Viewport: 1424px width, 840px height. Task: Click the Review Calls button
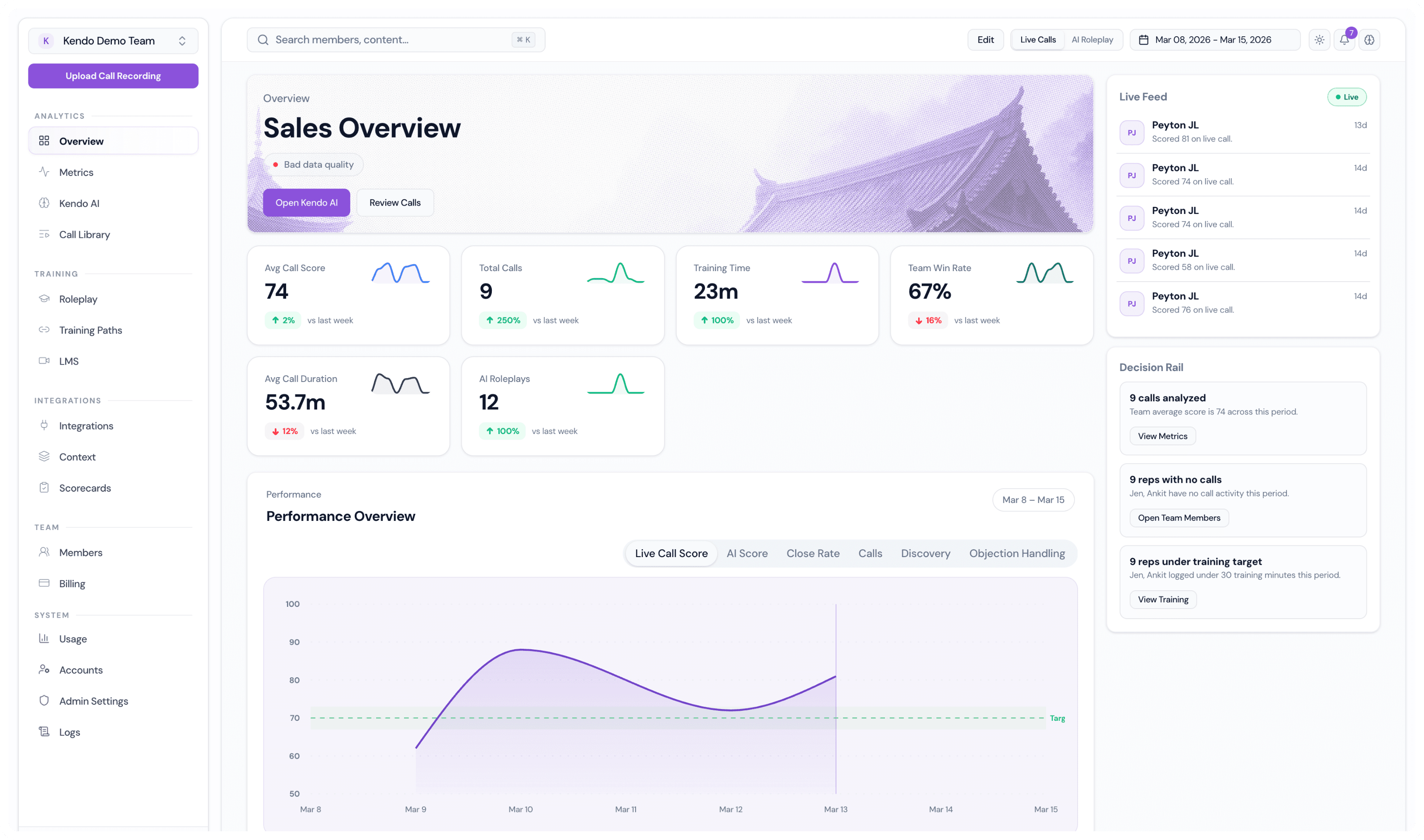pos(394,202)
